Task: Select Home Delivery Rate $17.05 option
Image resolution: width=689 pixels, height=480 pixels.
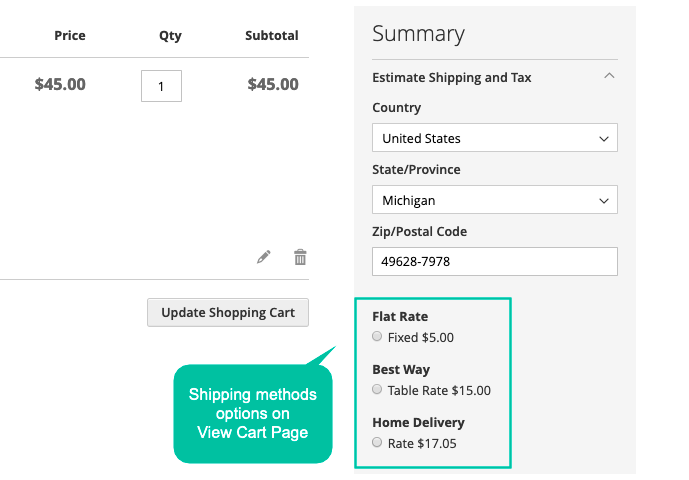Action: coord(377,442)
